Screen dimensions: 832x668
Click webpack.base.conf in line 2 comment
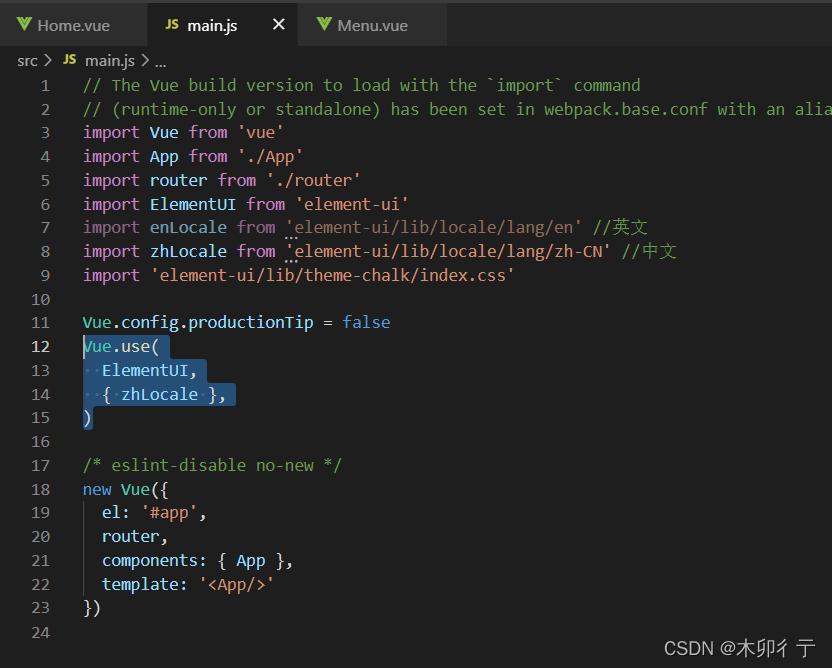point(626,109)
